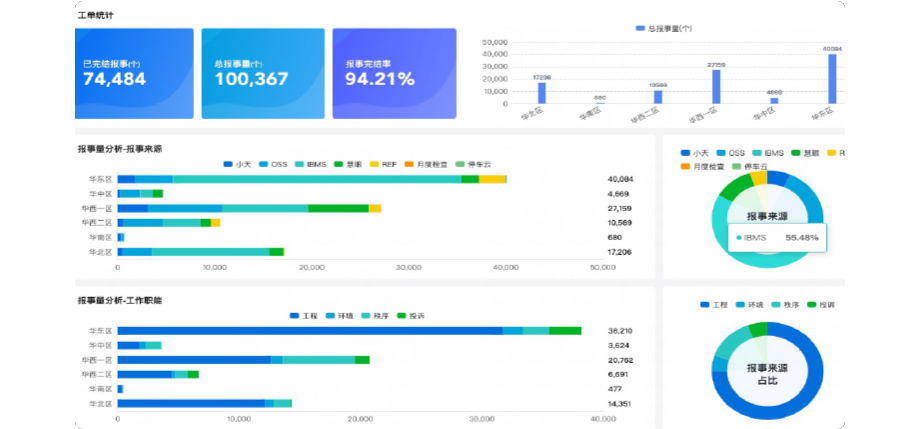
Task: Click the 27159 column in top chart
Action: click(715, 87)
